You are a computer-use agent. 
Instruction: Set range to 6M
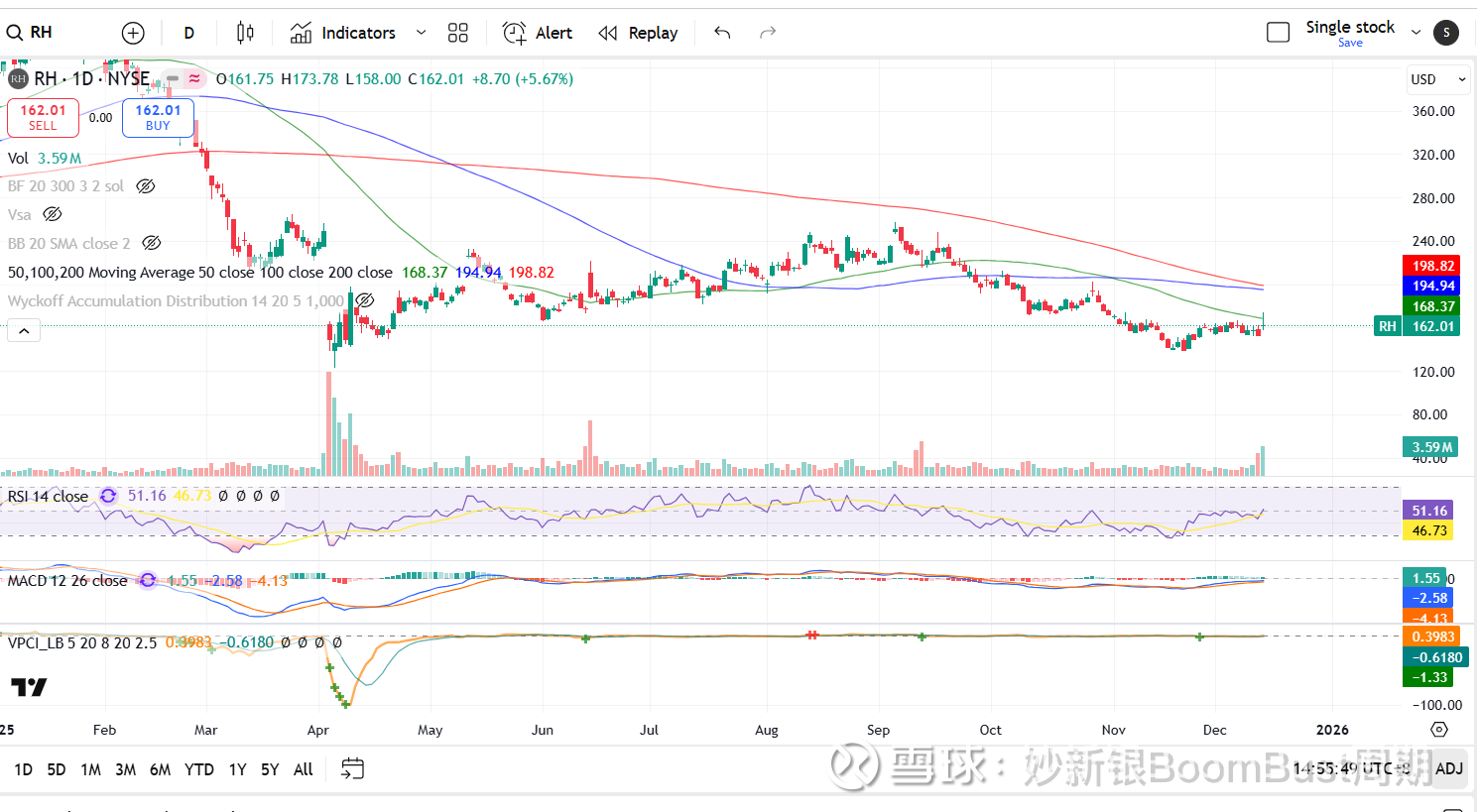(x=160, y=769)
